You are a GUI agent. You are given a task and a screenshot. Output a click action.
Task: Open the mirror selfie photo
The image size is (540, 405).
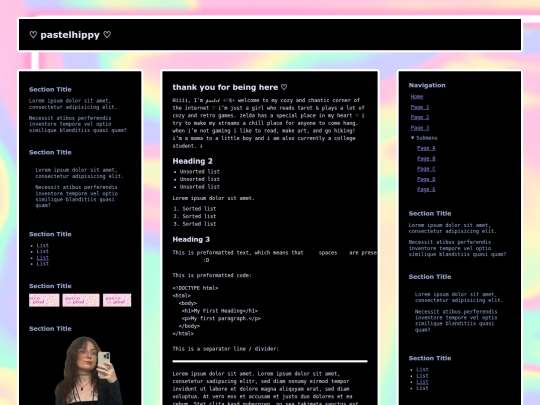pyautogui.click(x=89, y=371)
